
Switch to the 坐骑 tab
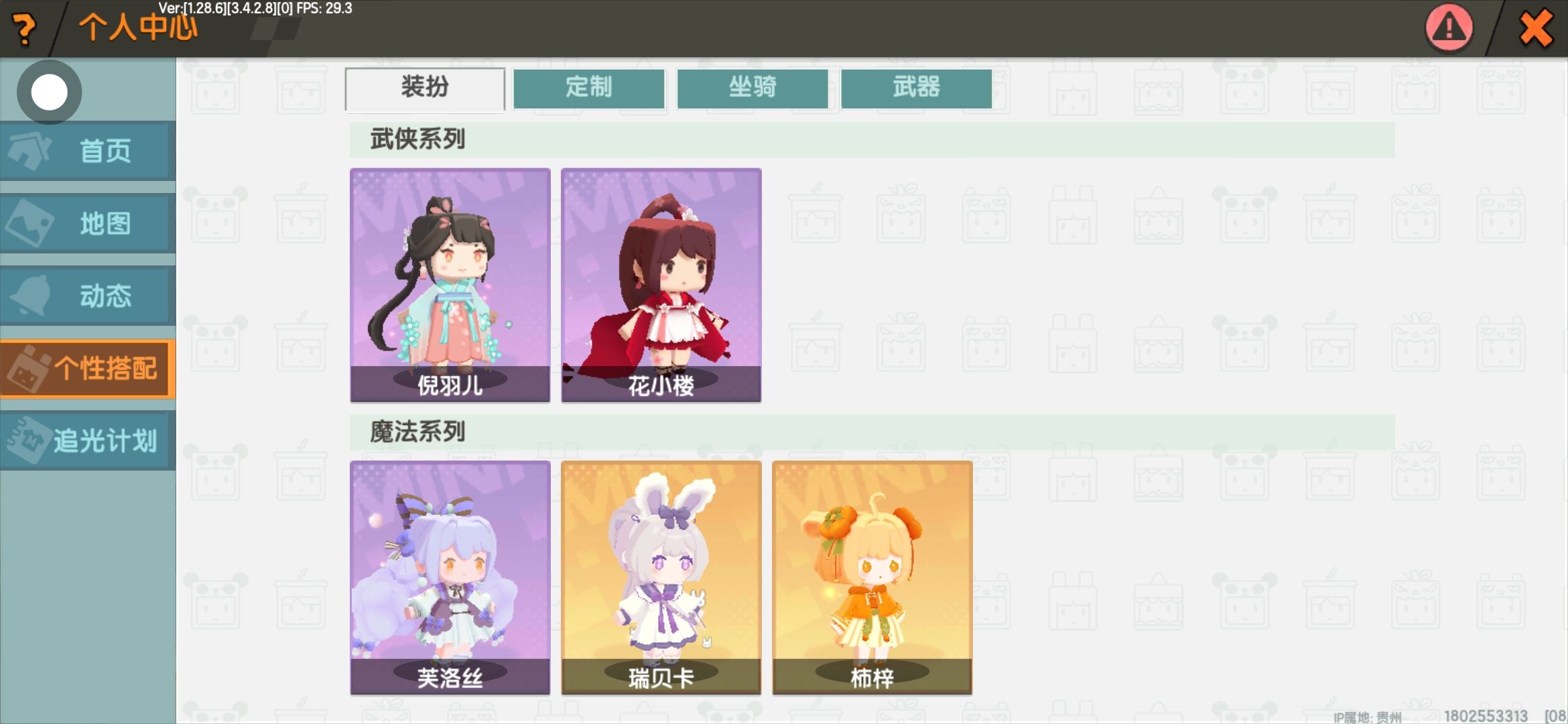click(753, 88)
